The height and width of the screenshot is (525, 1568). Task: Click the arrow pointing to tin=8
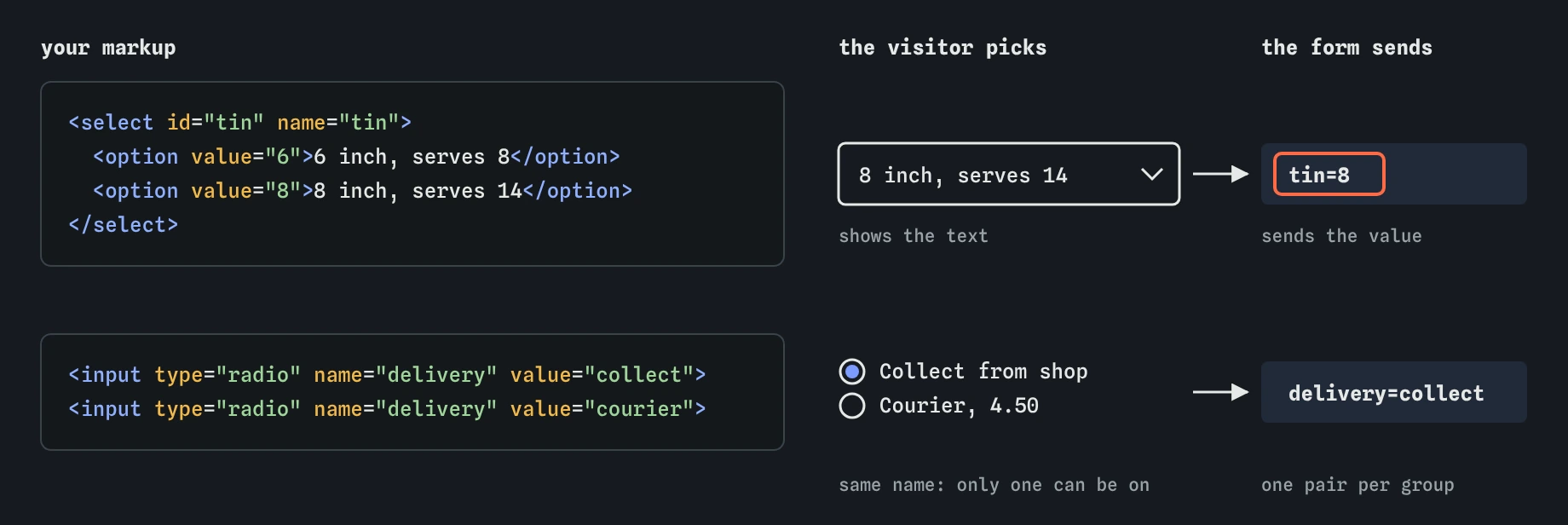(x=1220, y=174)
